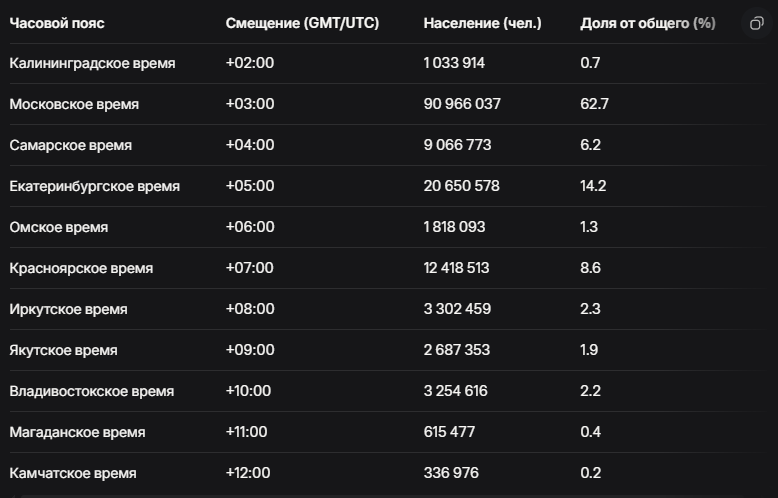Click the 'Смещение (GMT/UTC)' column header
This screenshot has height=498, width=778.
[x=302, y=23]
